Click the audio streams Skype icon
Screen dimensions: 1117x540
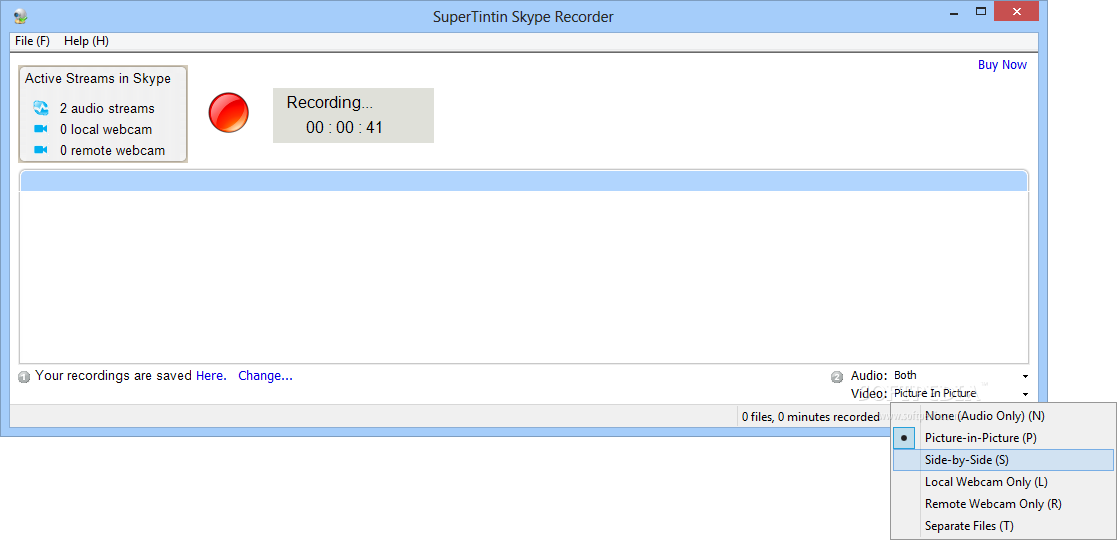(41, 108)
